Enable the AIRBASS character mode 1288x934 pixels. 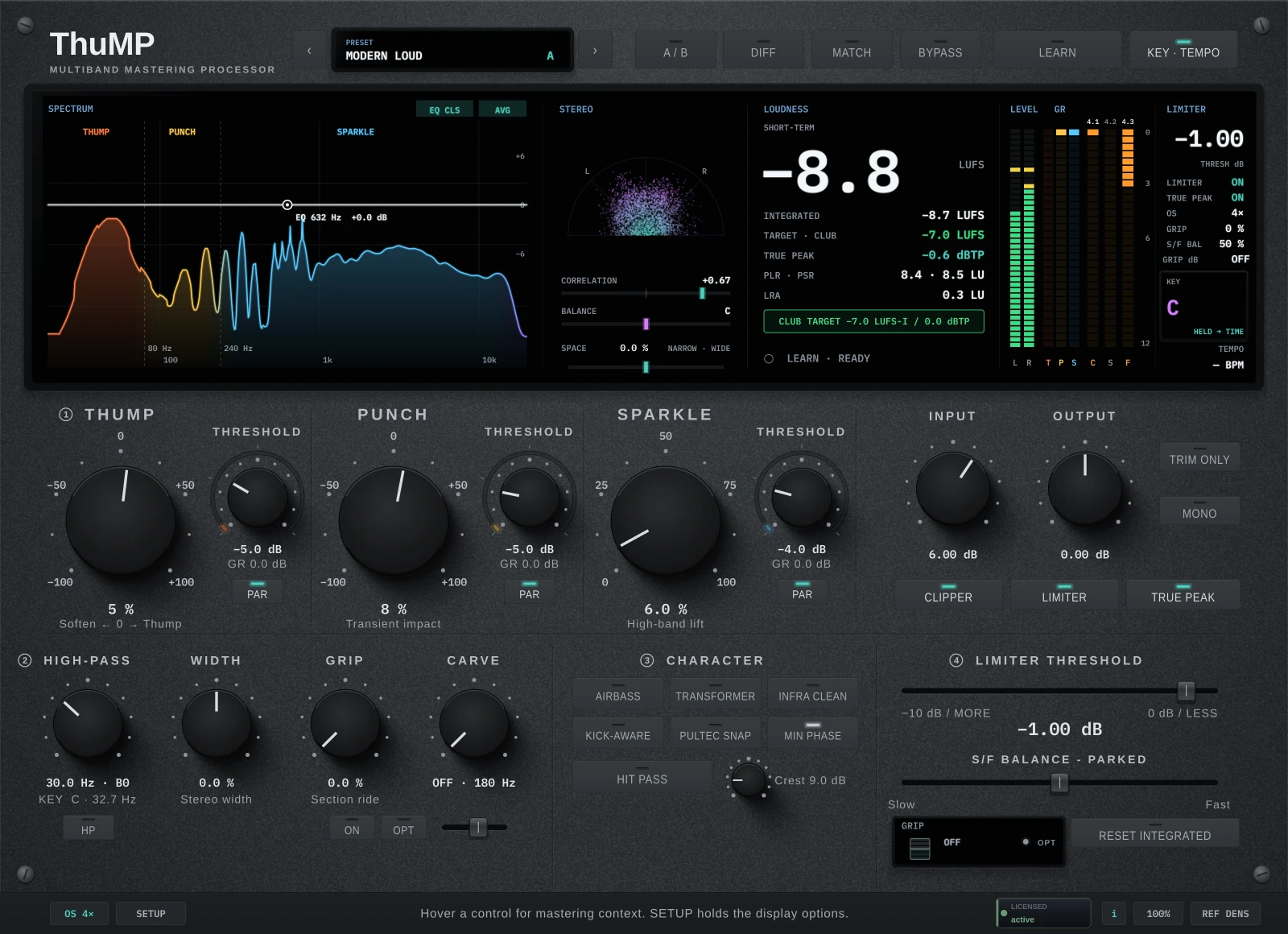click(x=617, y=694)
